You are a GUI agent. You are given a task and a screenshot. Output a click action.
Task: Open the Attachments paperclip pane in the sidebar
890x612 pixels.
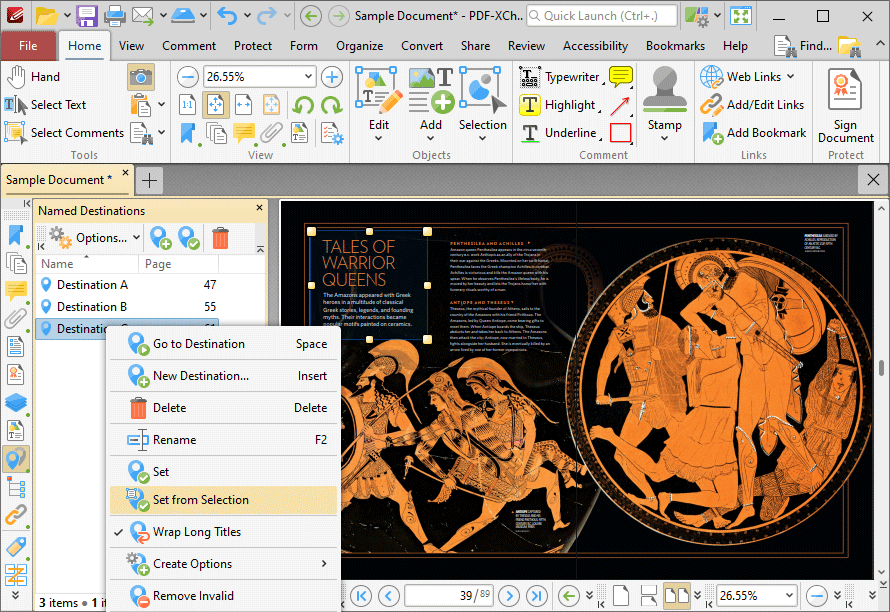(x=15, y=318)
